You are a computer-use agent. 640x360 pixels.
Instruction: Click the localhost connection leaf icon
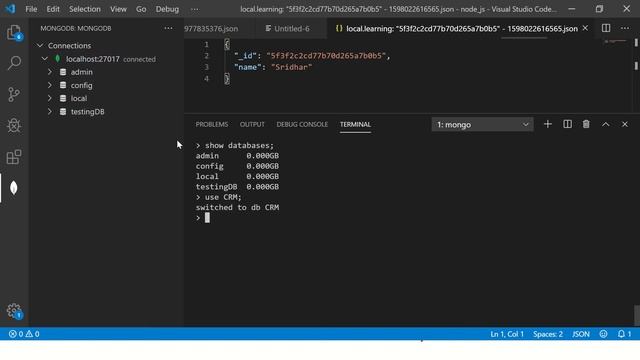click(x=58, y=59)
